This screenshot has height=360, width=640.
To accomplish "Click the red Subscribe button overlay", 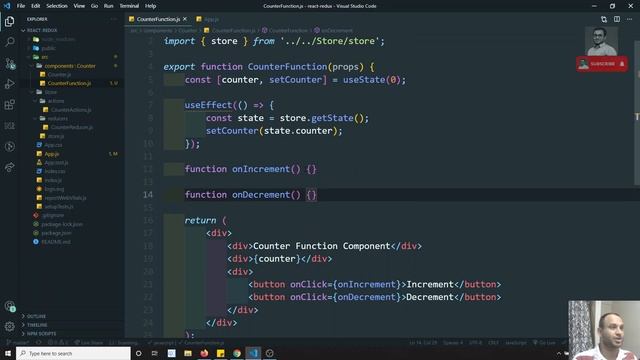I will coord(602,64).
